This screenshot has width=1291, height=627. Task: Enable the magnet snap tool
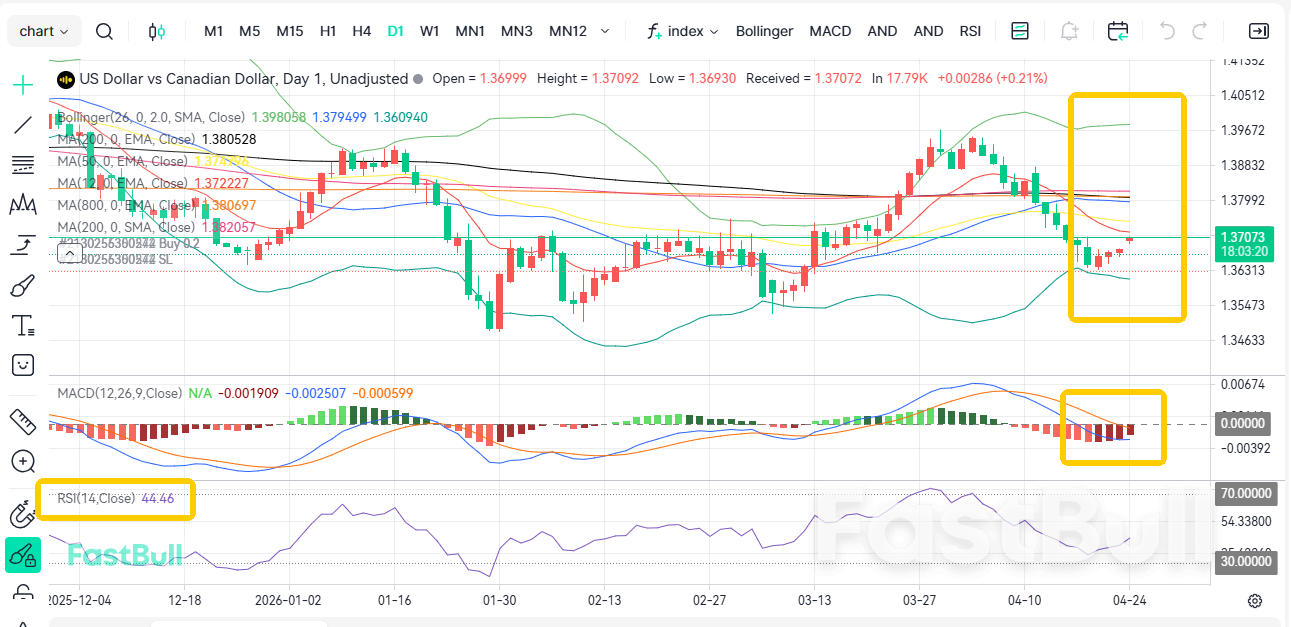22,514
